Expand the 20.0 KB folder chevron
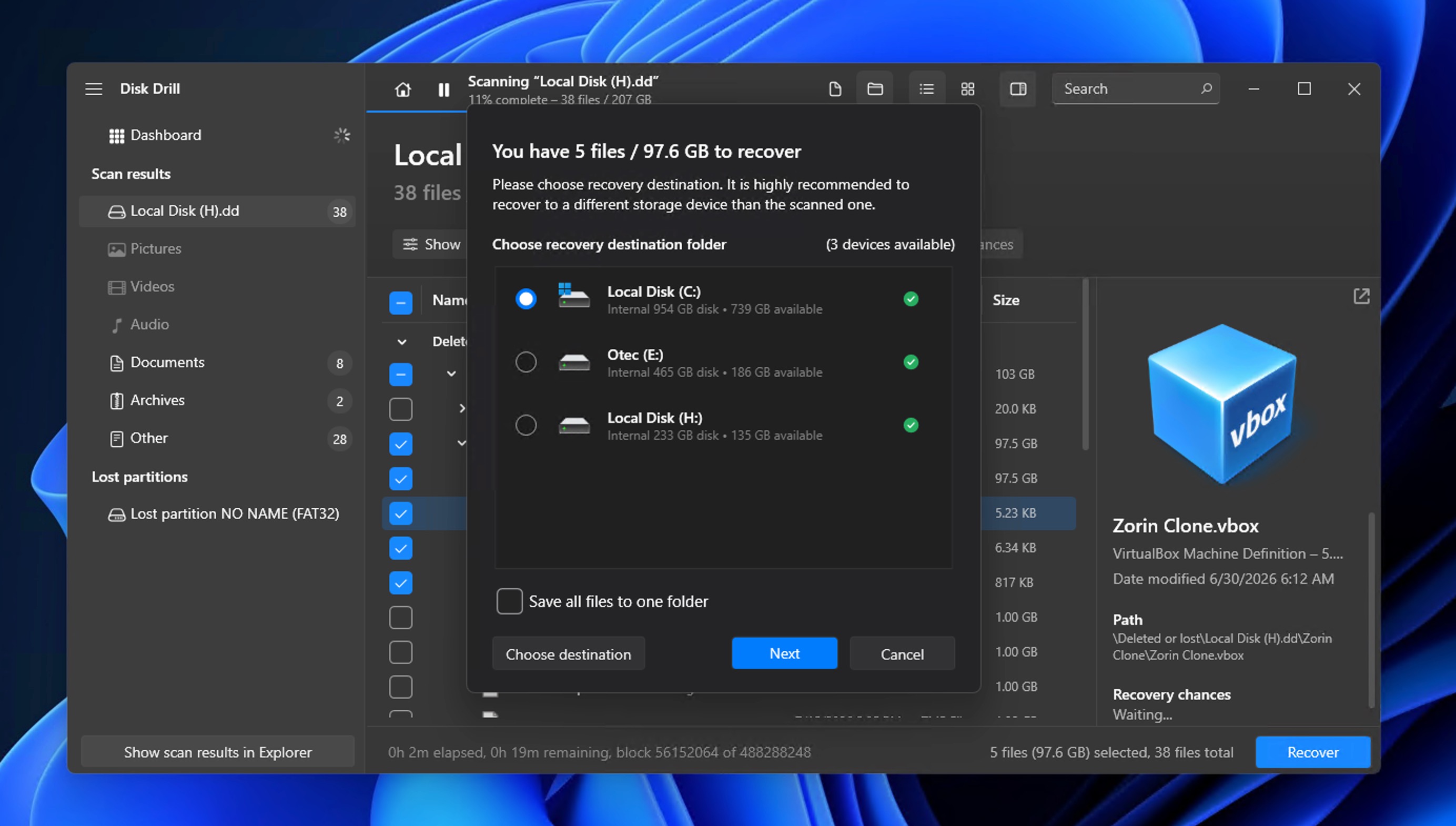This screenshot has height=826, width=1456. point(462,408)
